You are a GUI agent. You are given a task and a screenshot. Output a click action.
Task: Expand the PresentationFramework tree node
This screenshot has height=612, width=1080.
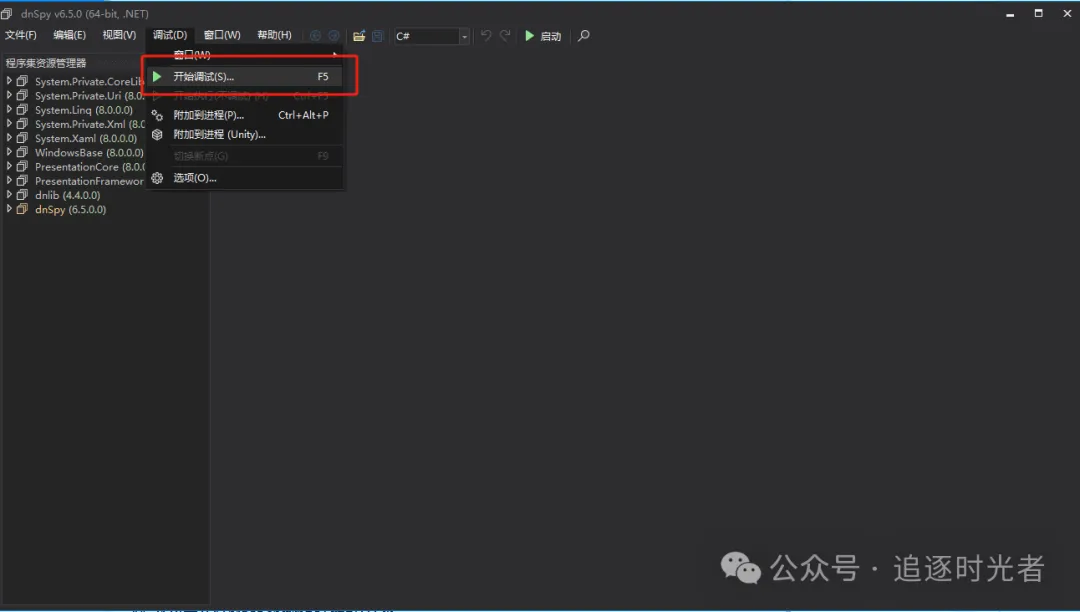[9, 181]
